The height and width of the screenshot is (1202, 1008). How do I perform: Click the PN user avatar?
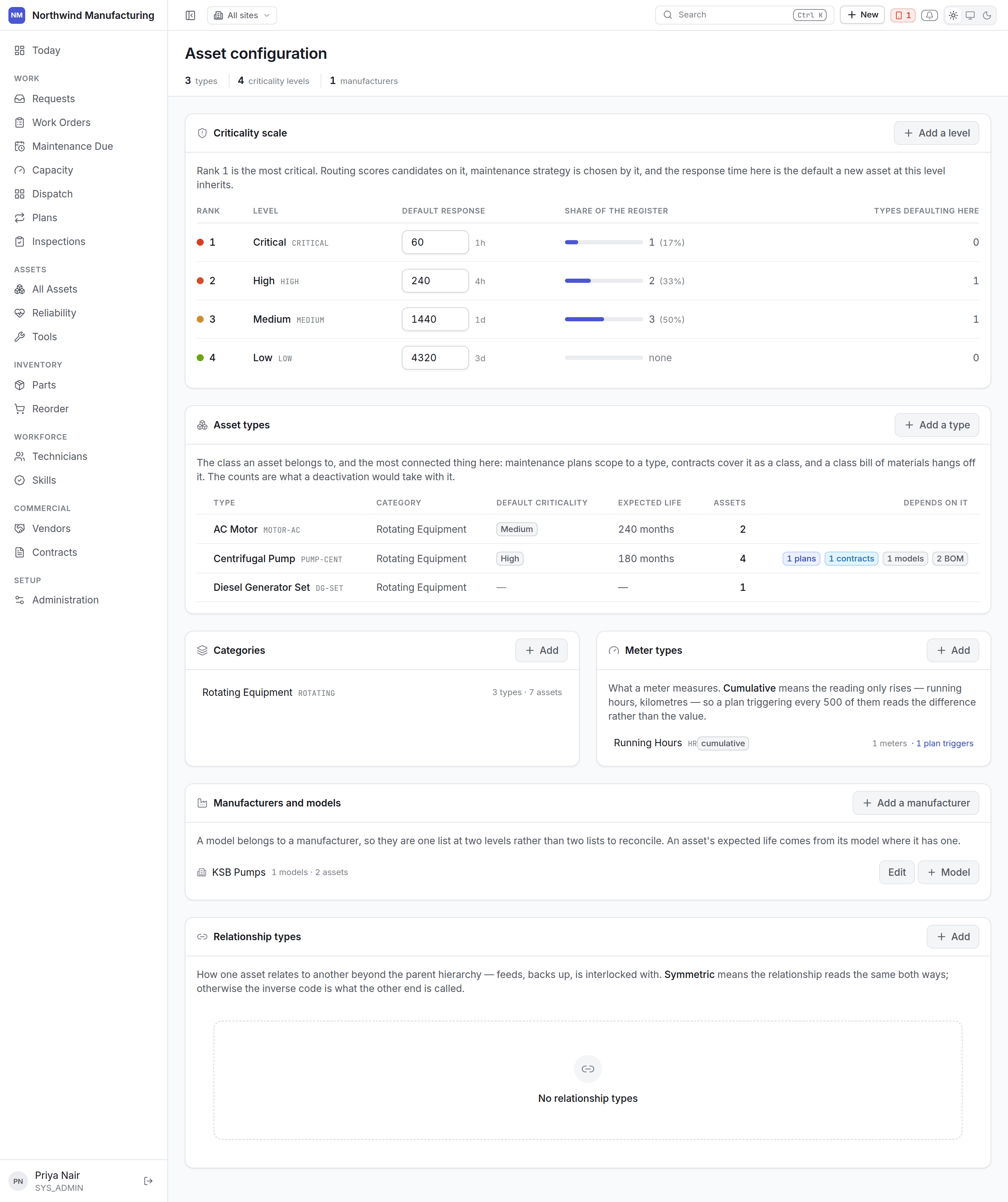(18, 1181)
